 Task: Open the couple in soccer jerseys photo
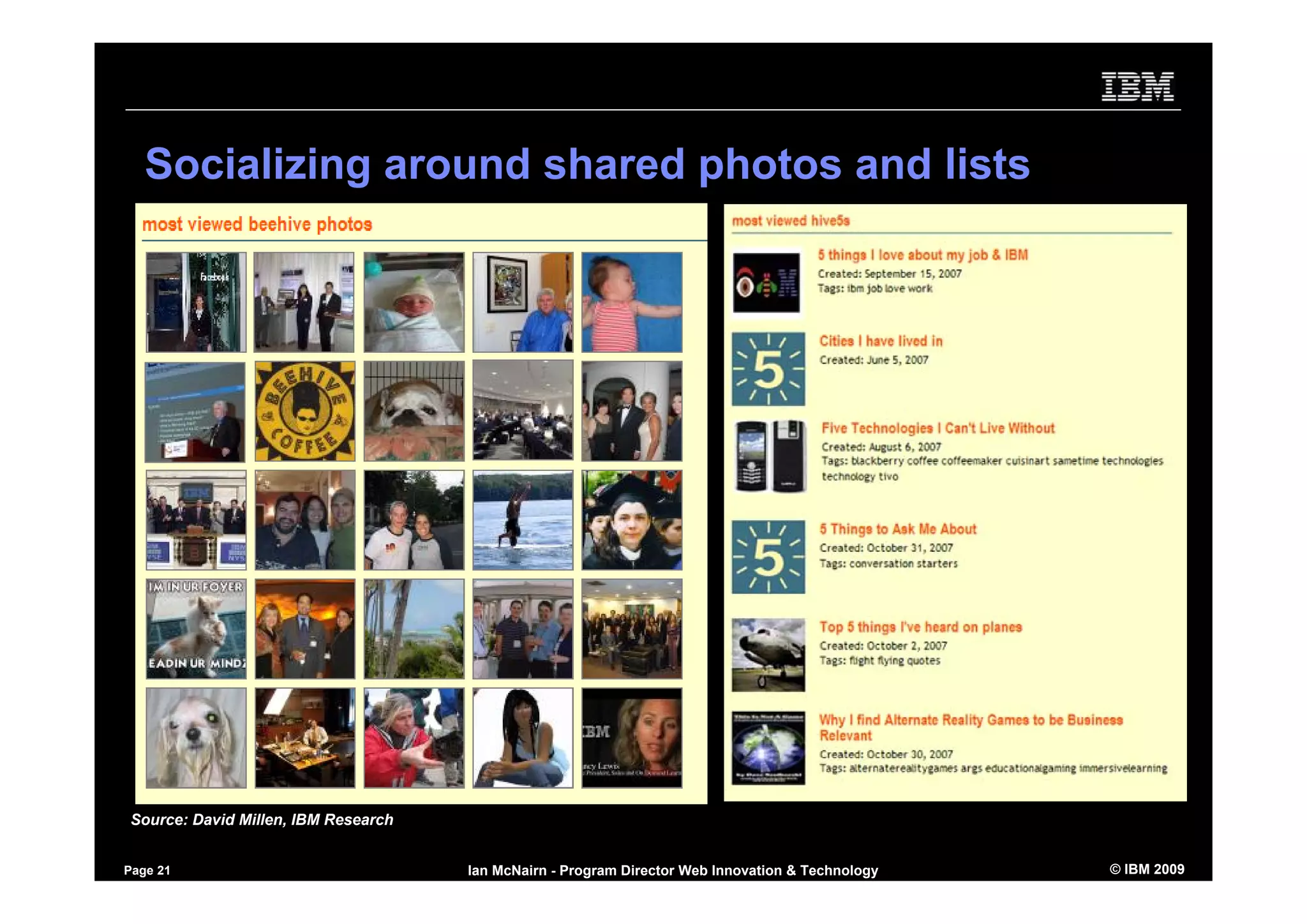[414, 520]
